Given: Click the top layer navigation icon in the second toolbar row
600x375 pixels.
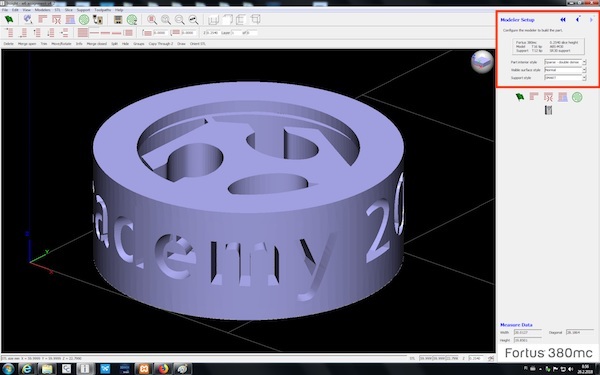Looking at the screenshot, I should [9, 33].
